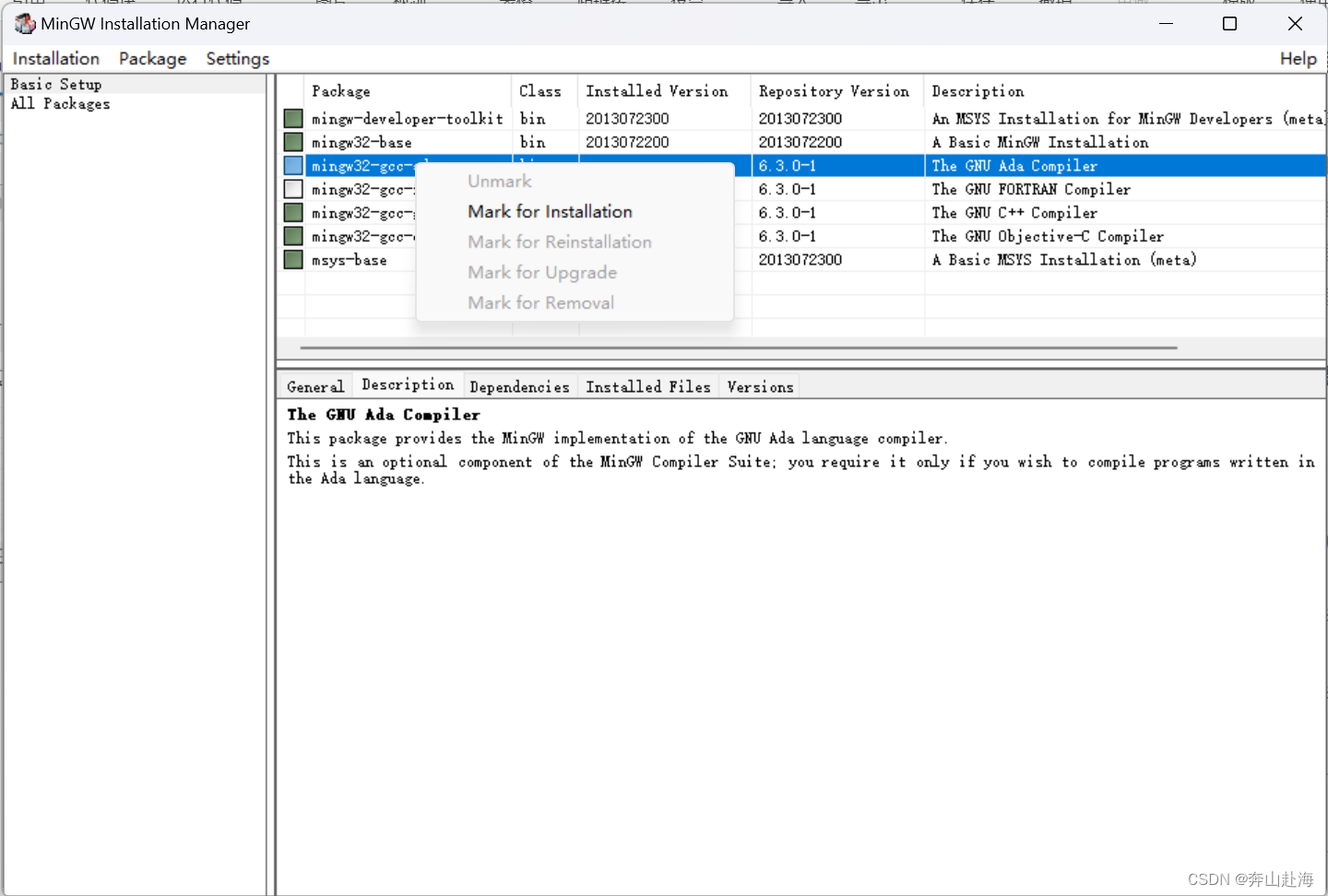Open the Package menu
This screenshot has height=896, width=1328.
coord(152,59)
